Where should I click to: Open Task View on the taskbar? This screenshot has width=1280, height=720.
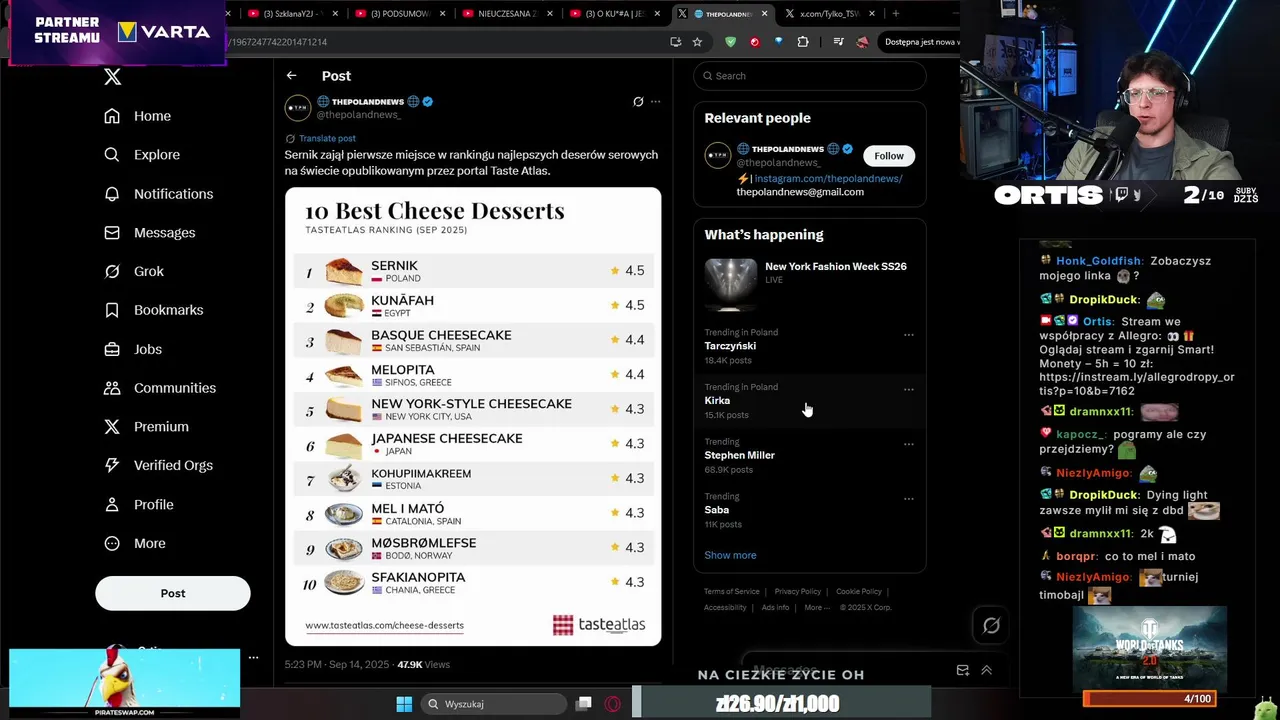click(x=584, y=704)
